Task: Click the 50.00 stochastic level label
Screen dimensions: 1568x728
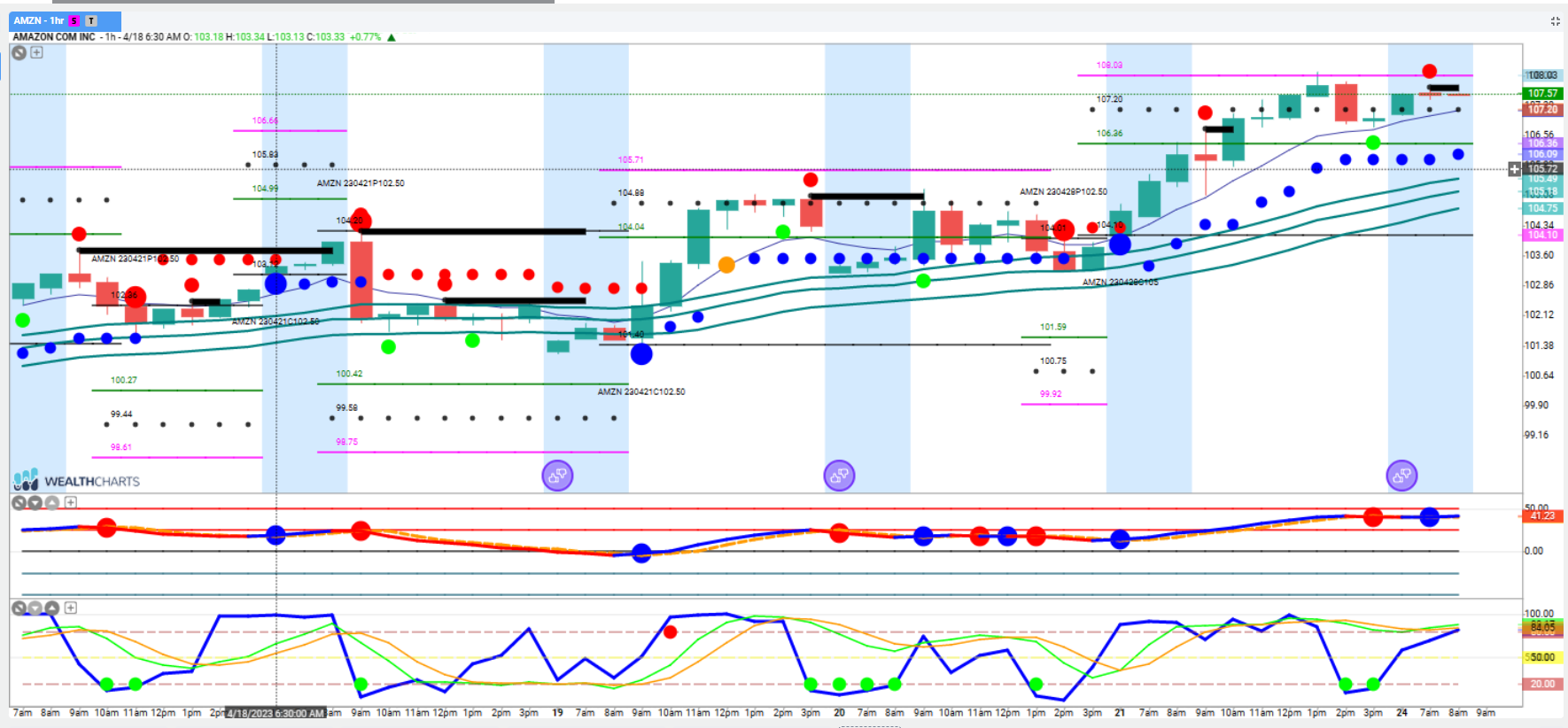Action: [x=1541, y=657]
